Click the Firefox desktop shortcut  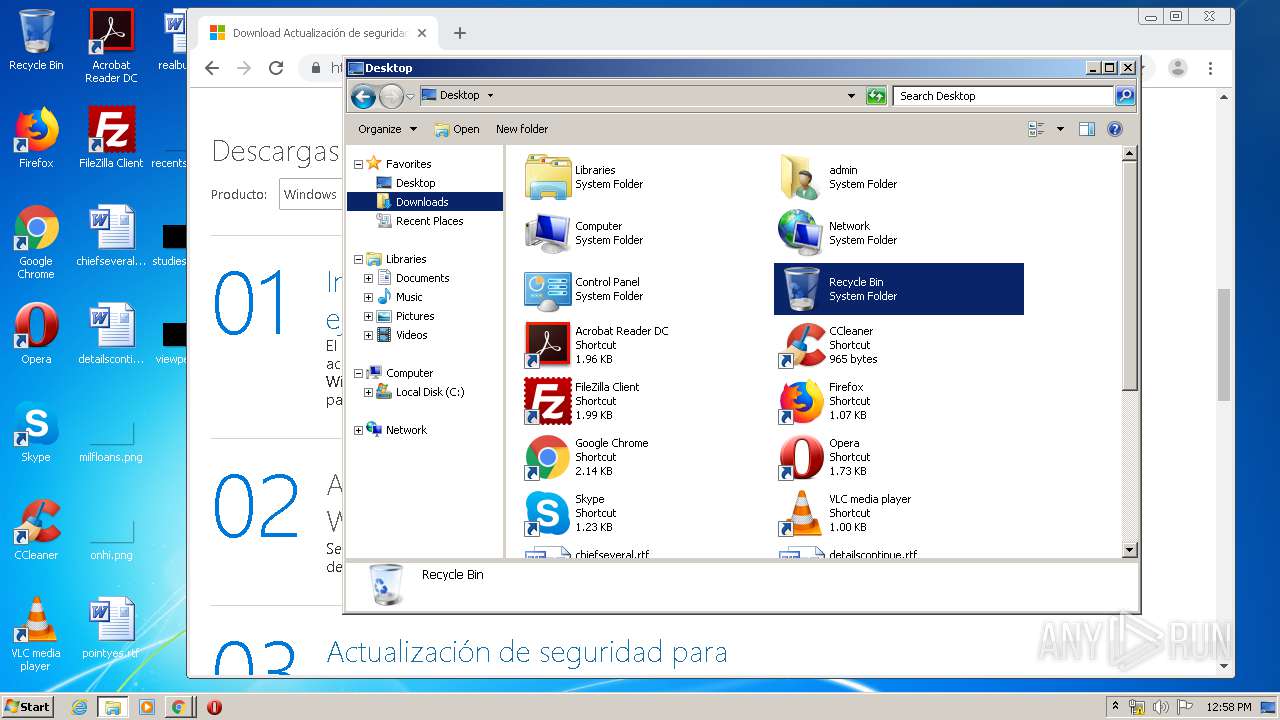[36, 138]
